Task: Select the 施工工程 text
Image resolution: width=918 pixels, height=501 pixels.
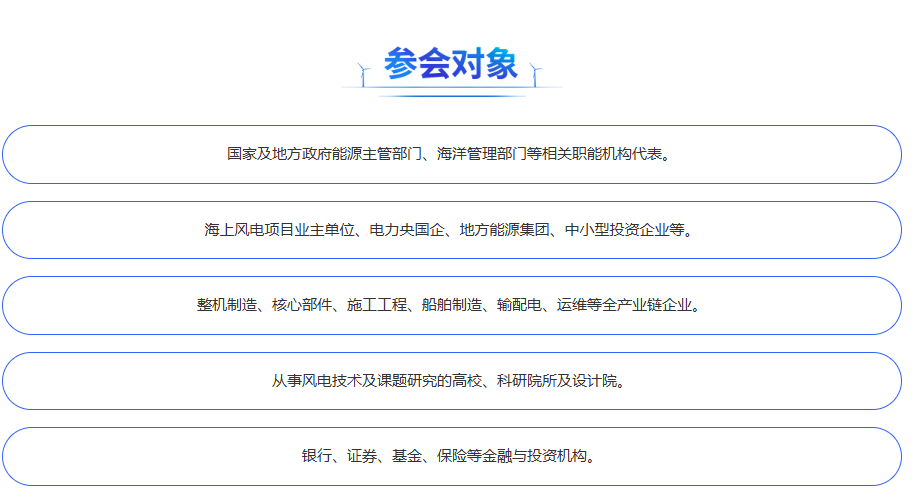Action: (x=377, y=305)
